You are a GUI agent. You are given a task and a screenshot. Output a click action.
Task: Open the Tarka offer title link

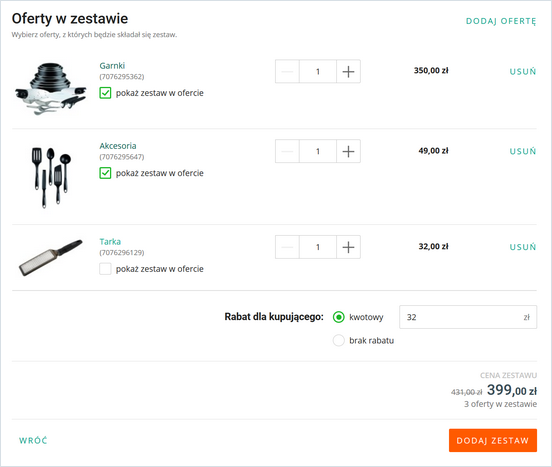tap(110, 241)
